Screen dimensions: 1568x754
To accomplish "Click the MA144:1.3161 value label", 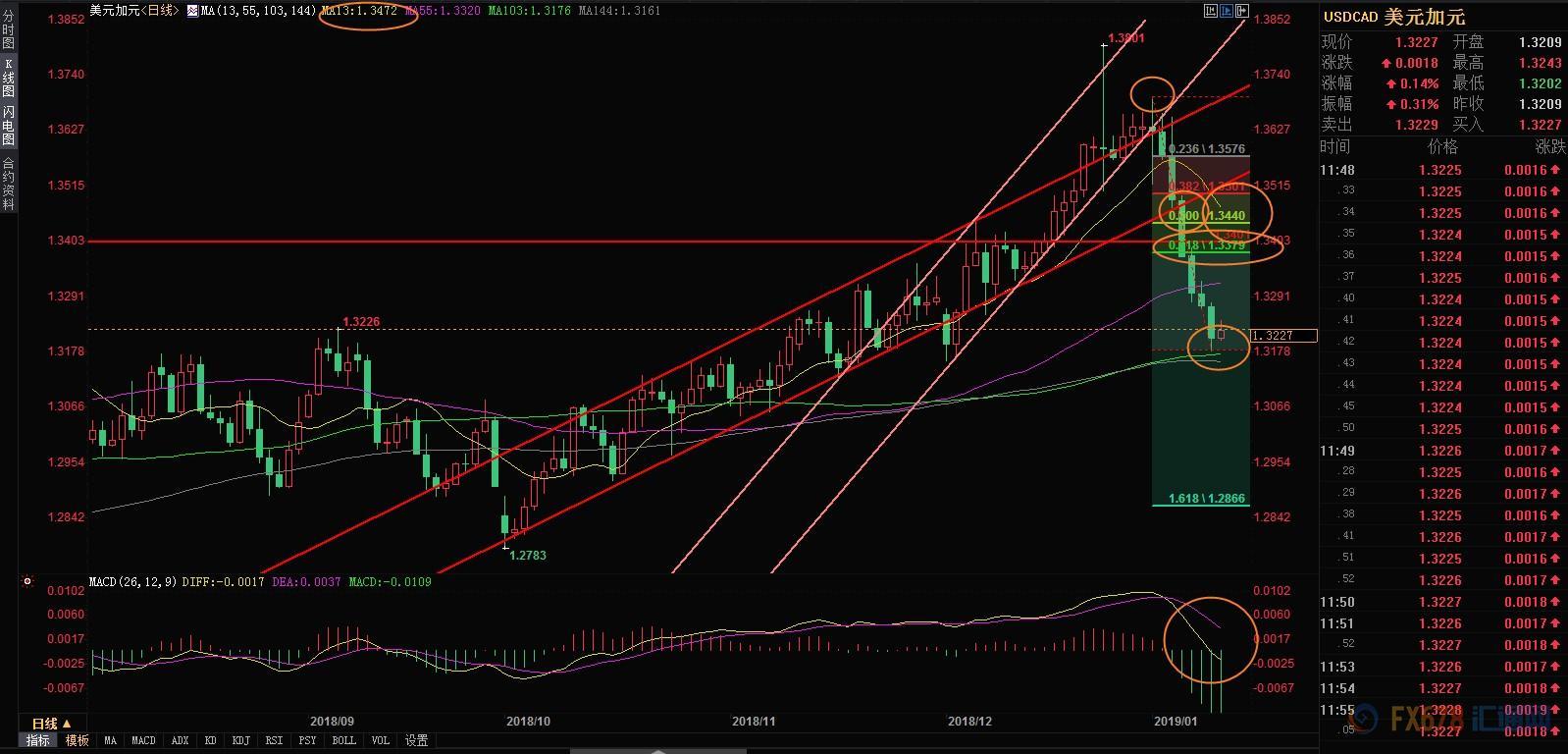I will [x=619, y=11].
